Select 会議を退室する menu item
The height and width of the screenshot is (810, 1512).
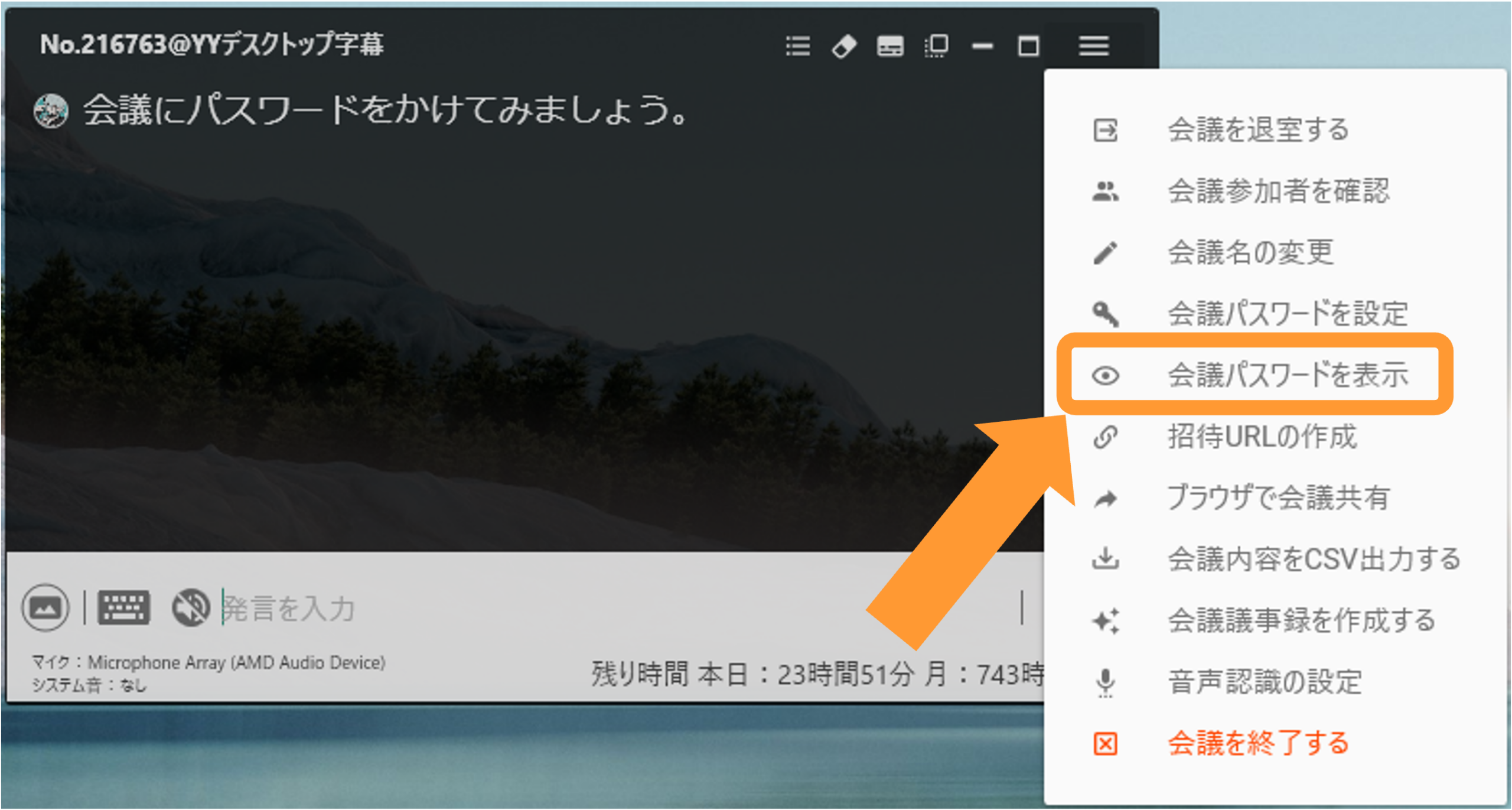tap(1276, 130)
